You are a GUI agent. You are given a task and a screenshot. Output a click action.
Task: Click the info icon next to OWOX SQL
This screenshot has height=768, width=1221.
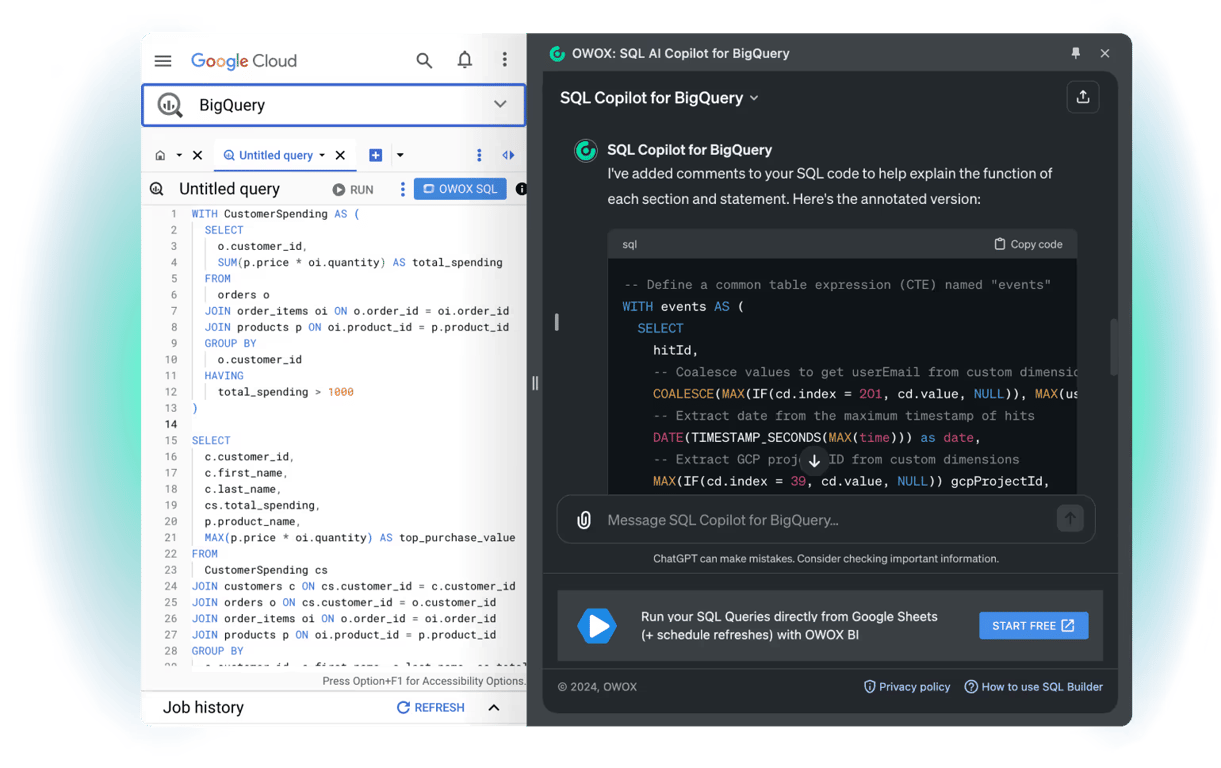point(521,189)
